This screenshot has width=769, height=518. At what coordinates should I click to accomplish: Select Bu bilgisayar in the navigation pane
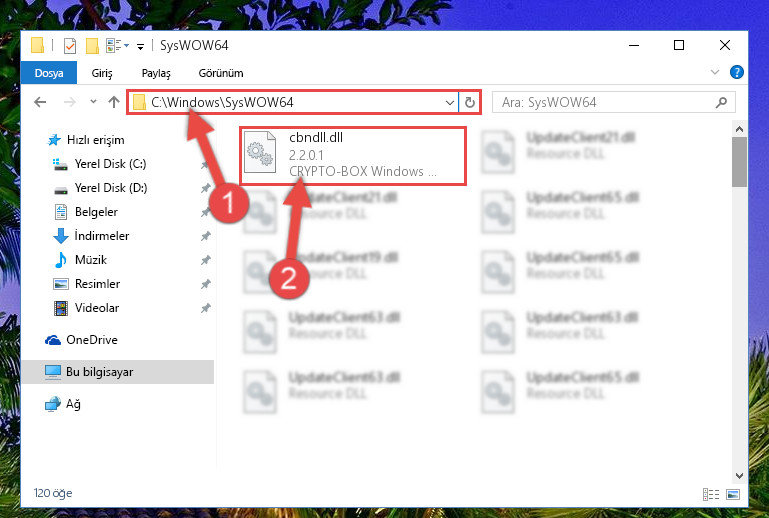coord(117,372)
